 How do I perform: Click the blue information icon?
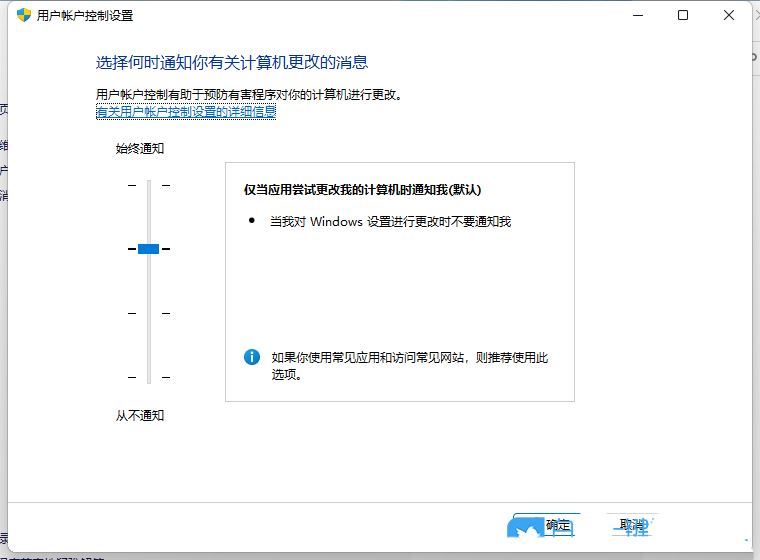(x=252, y=357)
